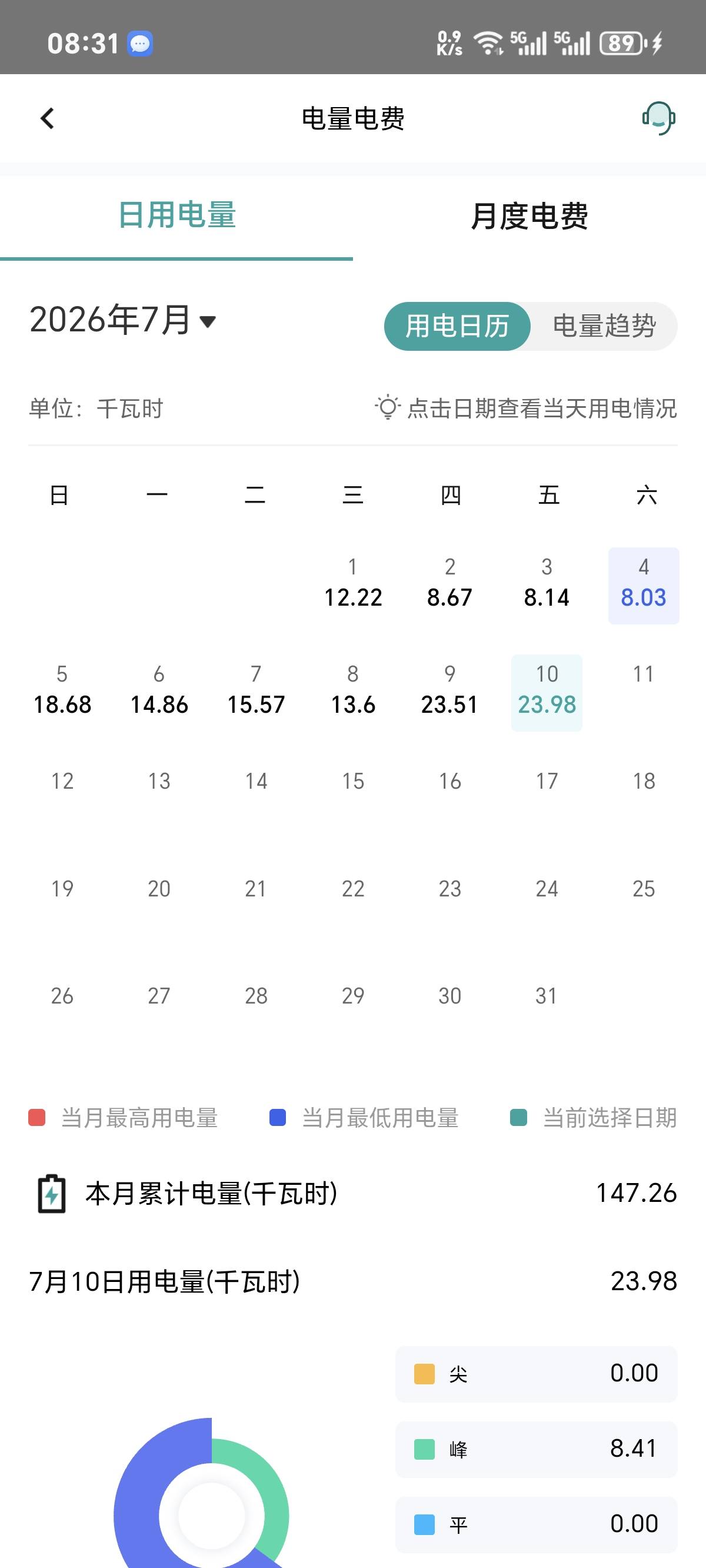
Task: Tap 电量电费 page title
Action: pos(353,118)
